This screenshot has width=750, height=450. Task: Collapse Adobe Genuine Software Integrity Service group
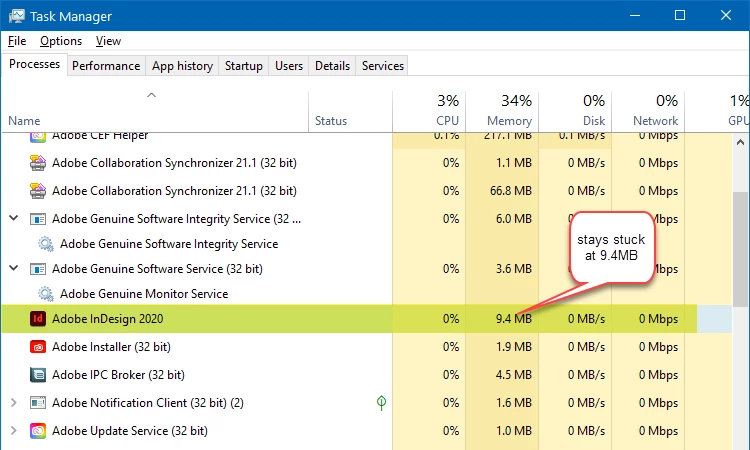(14, 218)
